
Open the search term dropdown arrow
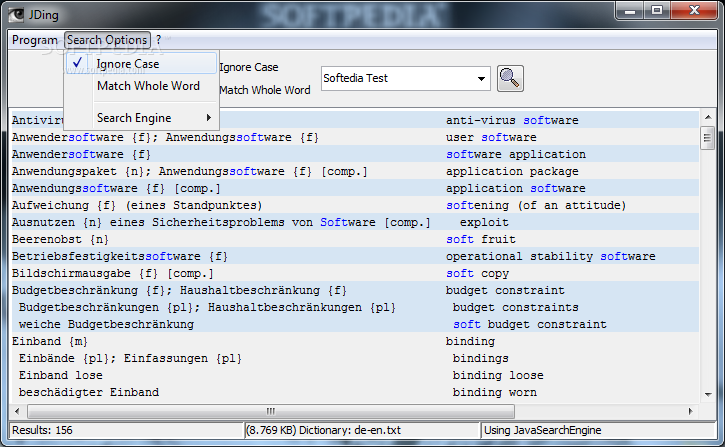(481, 79)
